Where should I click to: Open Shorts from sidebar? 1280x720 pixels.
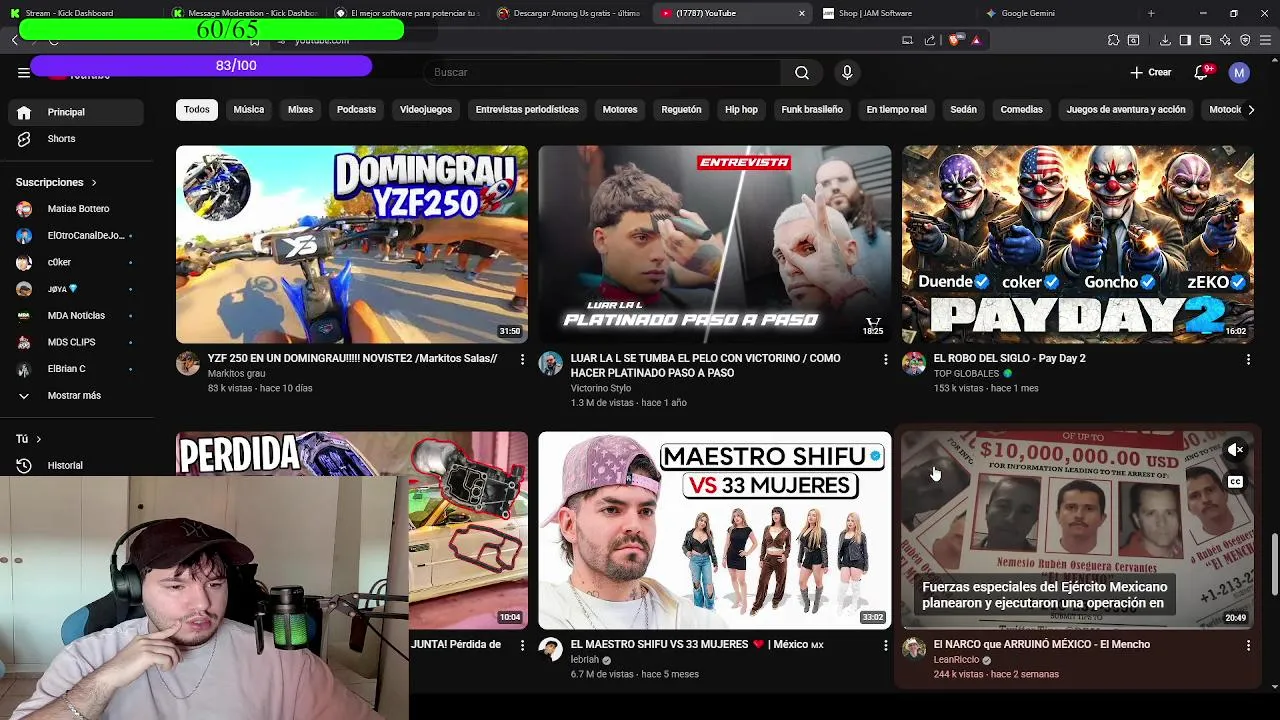(x=77, y=139)
